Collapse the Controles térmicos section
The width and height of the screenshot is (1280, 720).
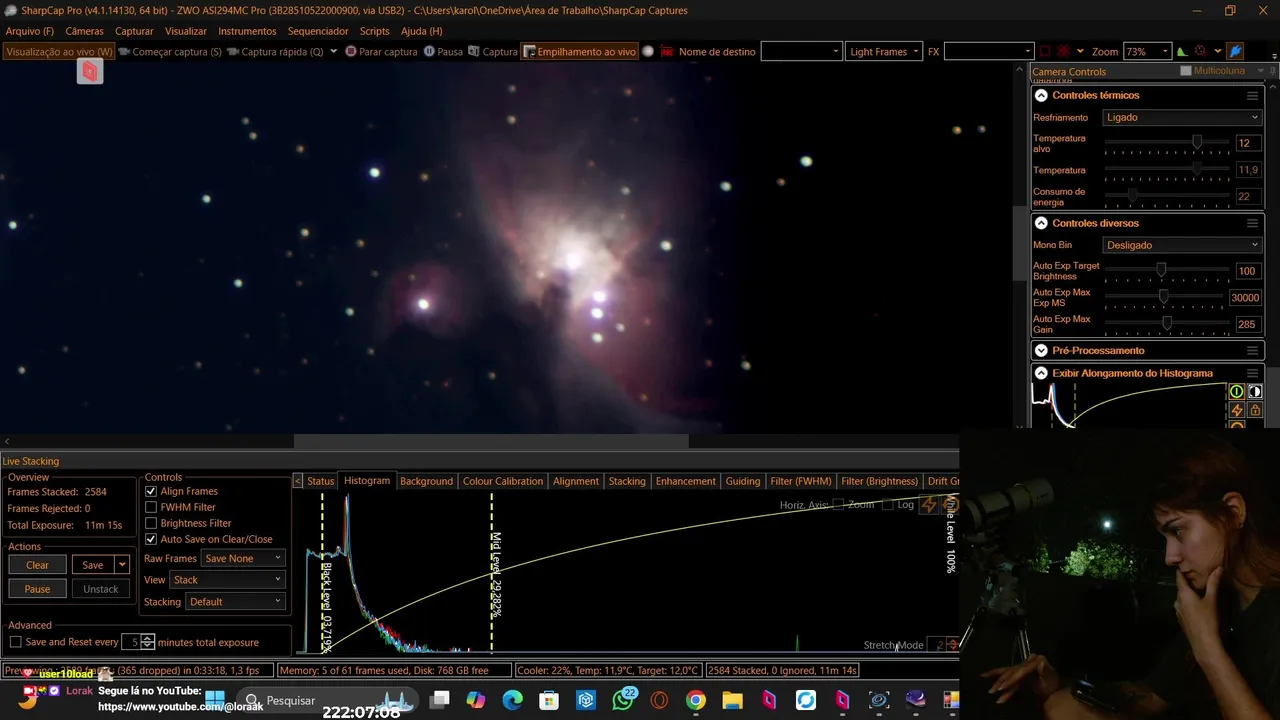pos(1041,95)
